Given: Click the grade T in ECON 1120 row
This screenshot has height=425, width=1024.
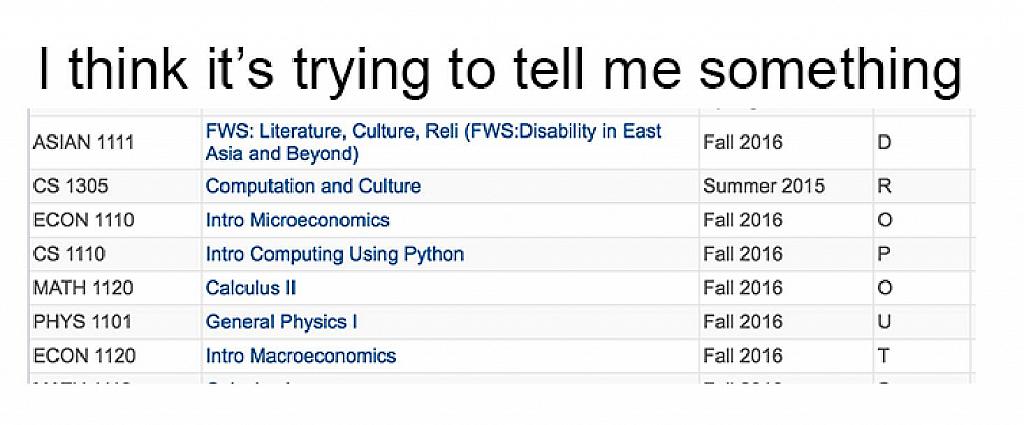Looking at the screenshot, I should [884, 356].
